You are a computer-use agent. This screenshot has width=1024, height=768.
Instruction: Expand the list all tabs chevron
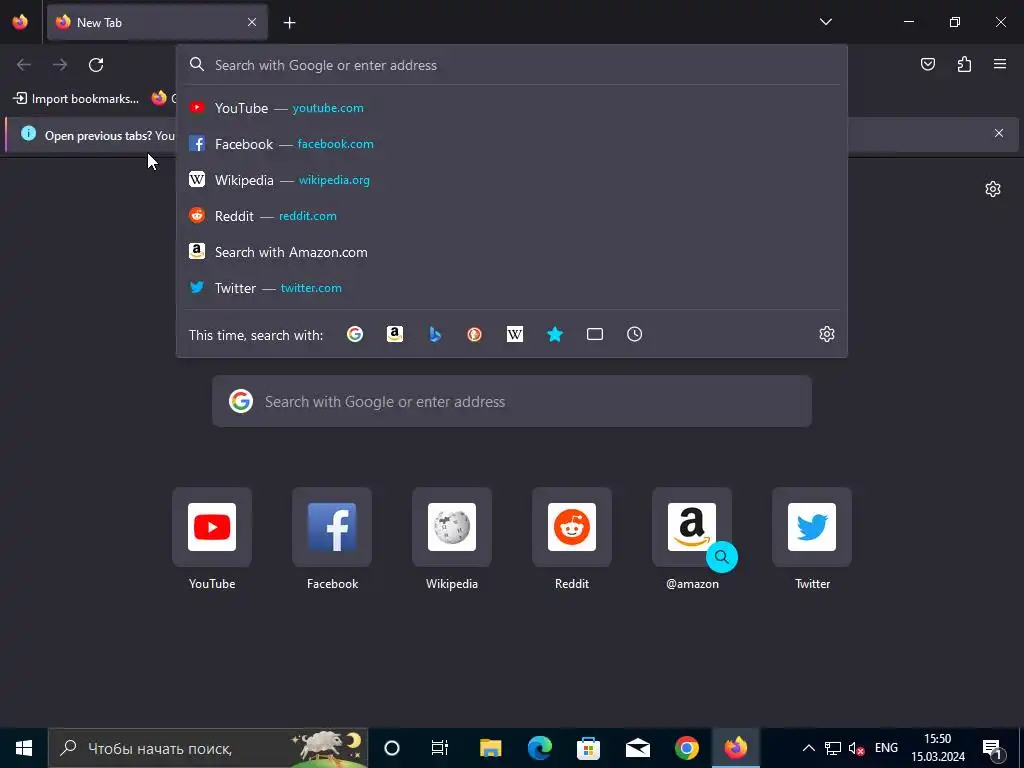click(825, 22)
